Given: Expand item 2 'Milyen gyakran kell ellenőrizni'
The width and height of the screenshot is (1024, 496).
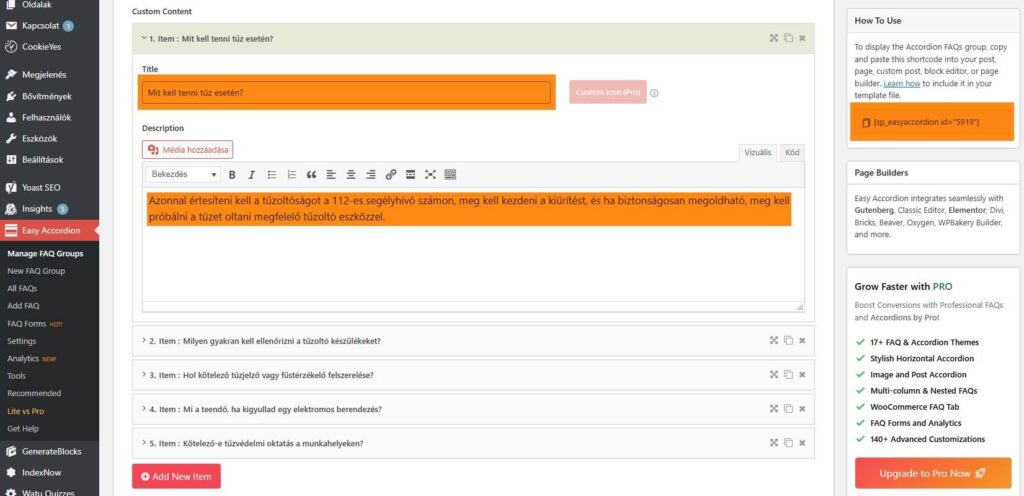Looking at the screenshot, I should [264, 341].
